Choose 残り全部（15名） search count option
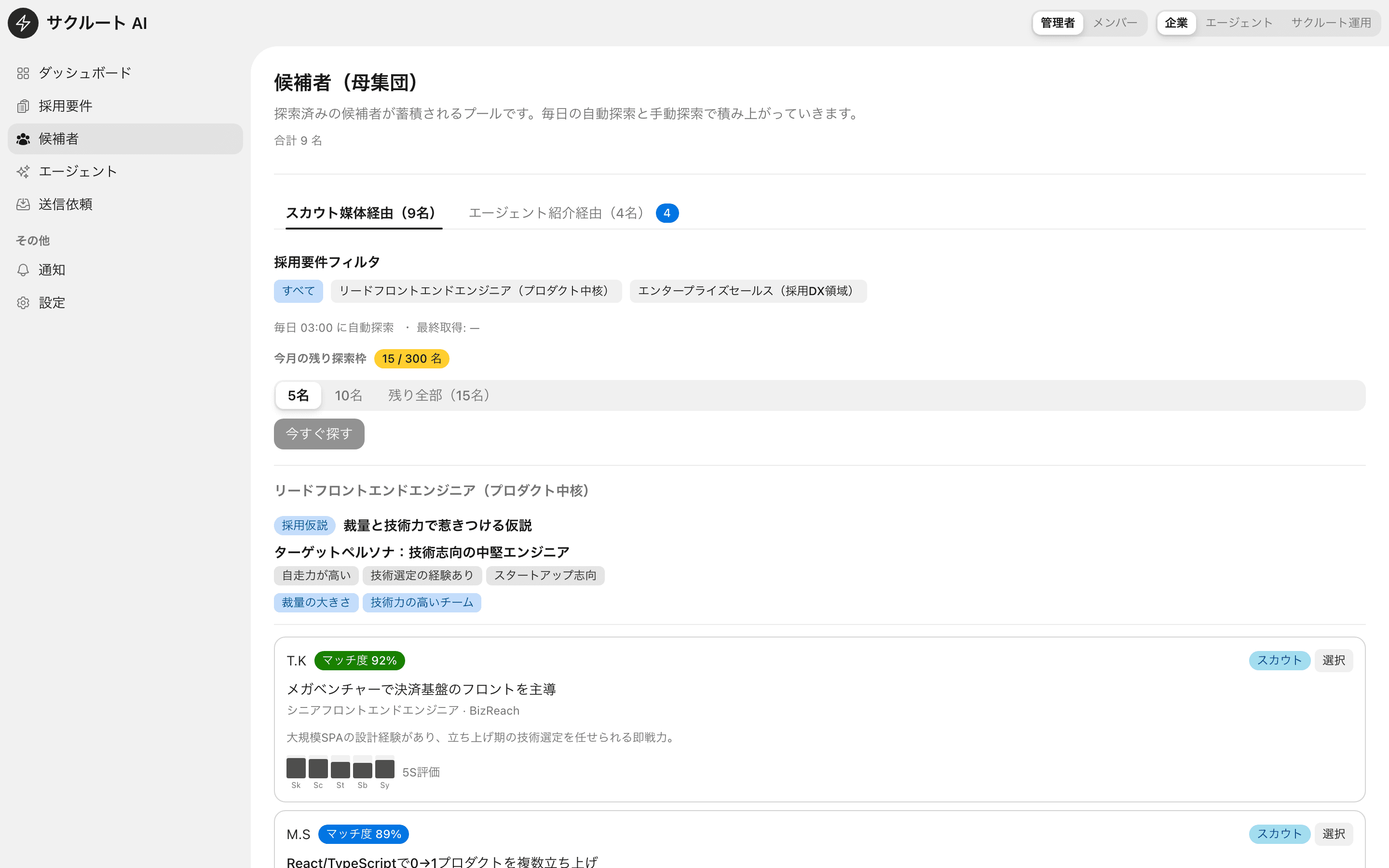Image resolution: width=1389 pixels, height=868 pixels. point(441,395)
